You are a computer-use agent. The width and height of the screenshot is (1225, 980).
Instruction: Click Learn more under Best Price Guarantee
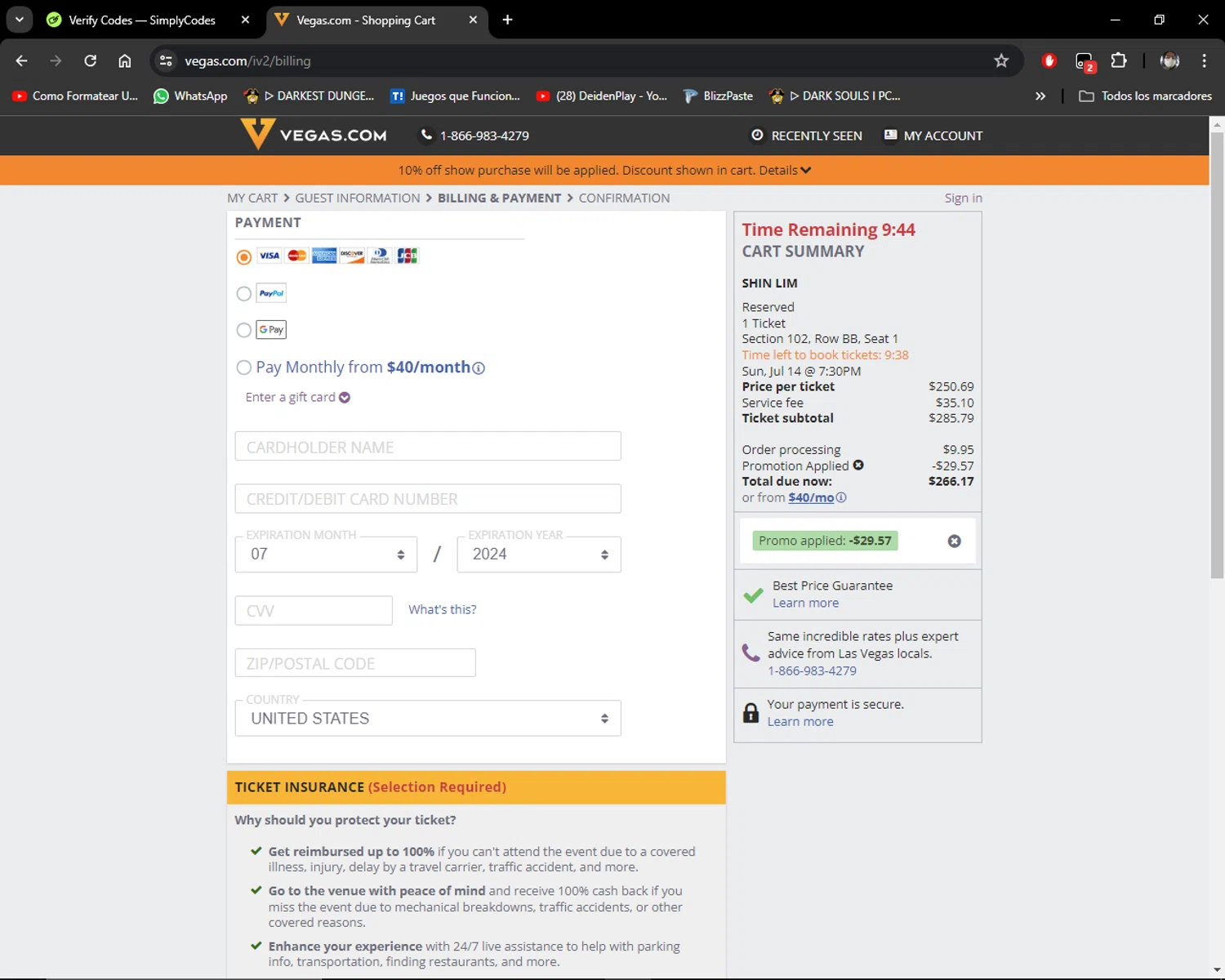pyautogui.click(x=805, y=603)
